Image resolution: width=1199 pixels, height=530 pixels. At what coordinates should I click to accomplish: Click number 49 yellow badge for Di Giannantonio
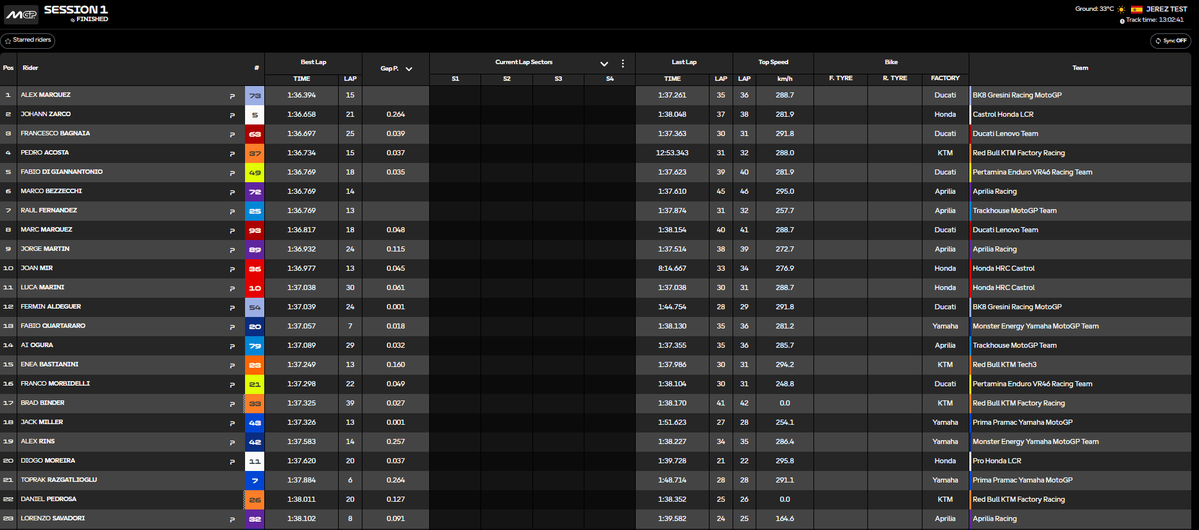[255, 173]
